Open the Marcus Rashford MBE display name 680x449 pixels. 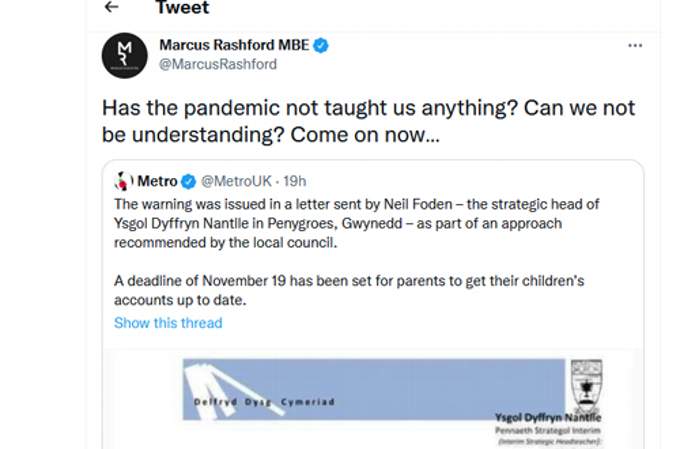(x=234, y=45)
